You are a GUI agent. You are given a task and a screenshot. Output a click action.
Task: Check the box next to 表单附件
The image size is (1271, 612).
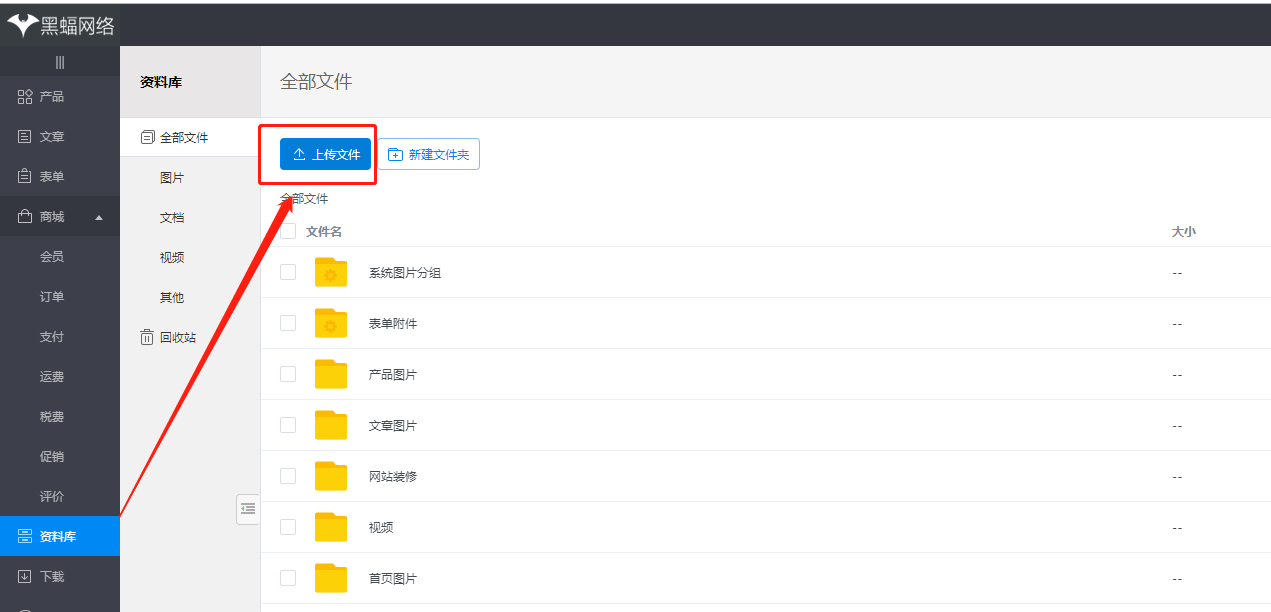(x=288, y=323)
